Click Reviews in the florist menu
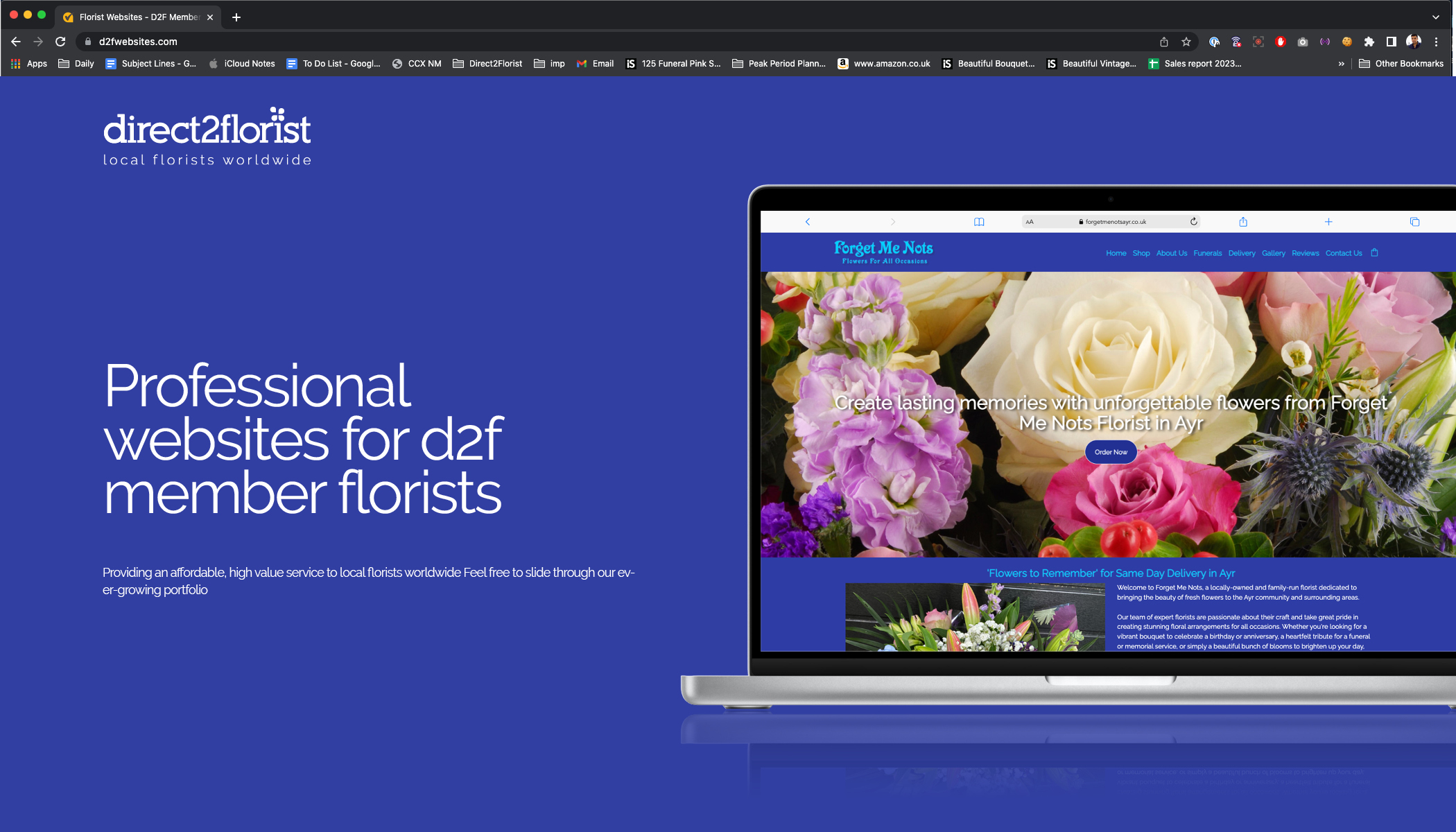 click(1305, 253)
